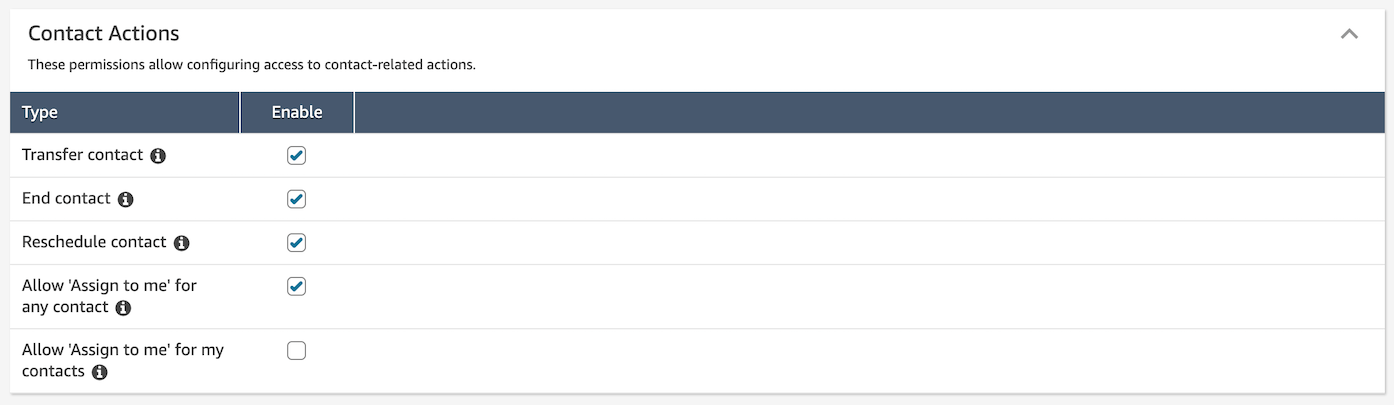Click info icon for 'Assign to me' my contacts
The width and height of the screenshot is (1394, 405).
(x=99, y=372)
